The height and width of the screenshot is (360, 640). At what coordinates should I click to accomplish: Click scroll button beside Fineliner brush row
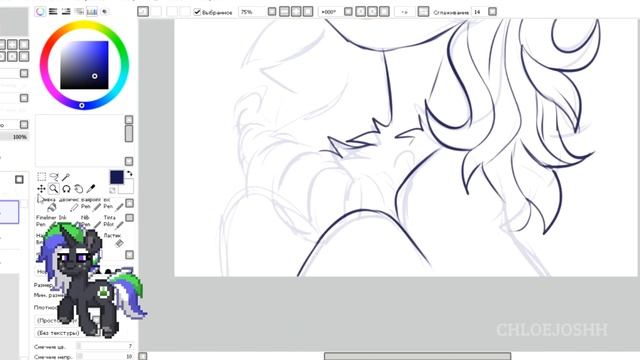pos(129,218)
